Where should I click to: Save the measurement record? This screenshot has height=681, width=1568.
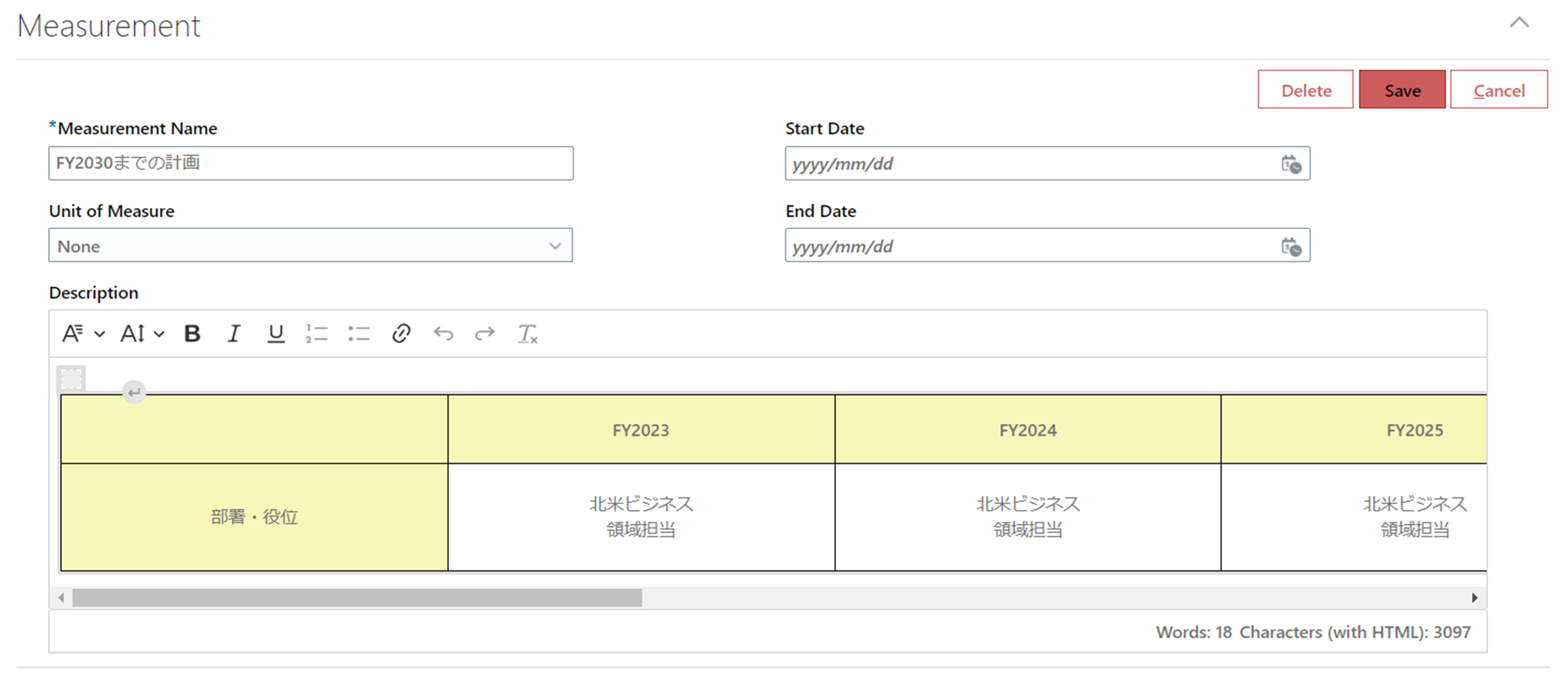(1402, 90)
